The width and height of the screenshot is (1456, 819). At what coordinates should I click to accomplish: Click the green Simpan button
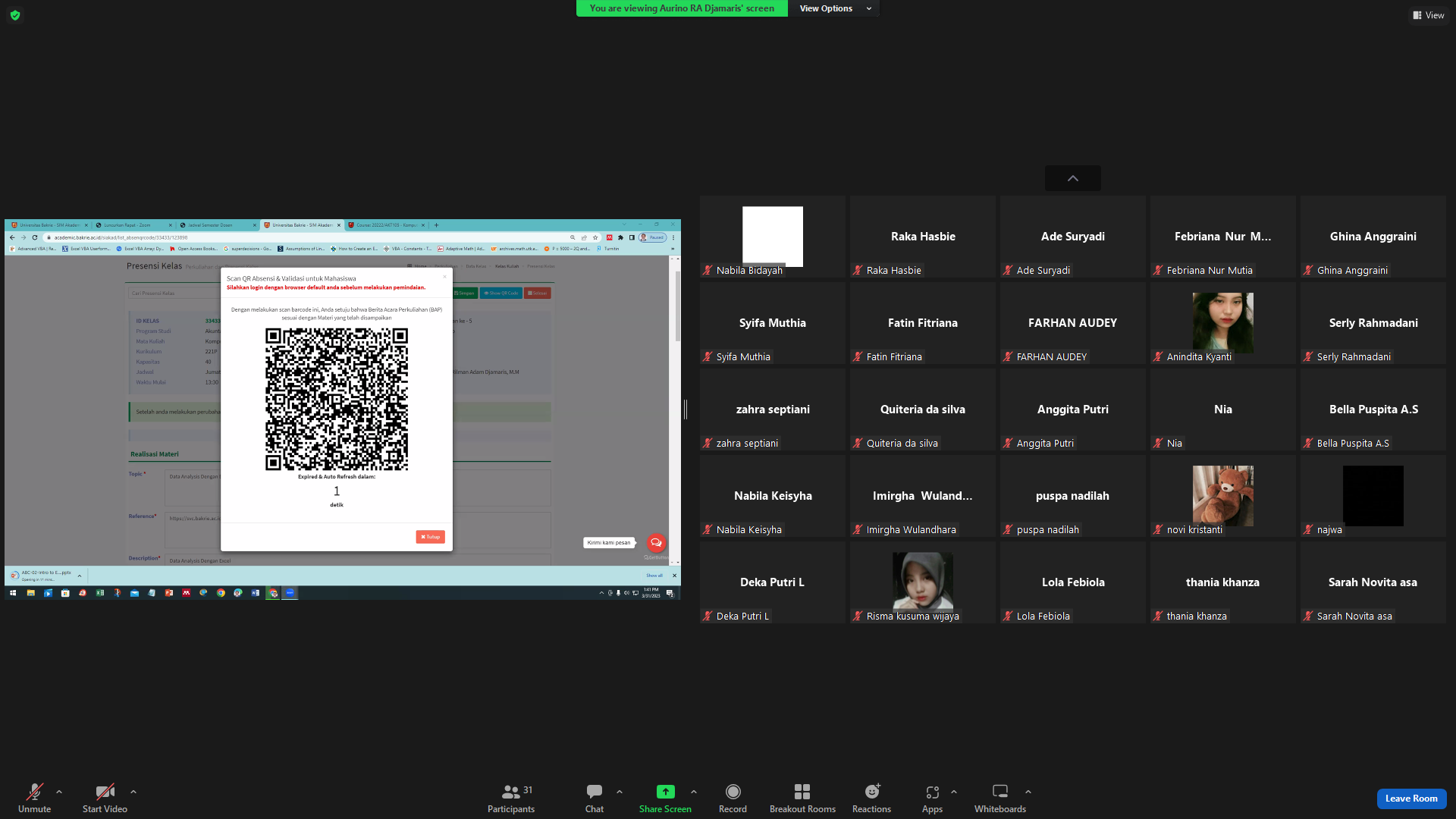[x=464, y=293]
